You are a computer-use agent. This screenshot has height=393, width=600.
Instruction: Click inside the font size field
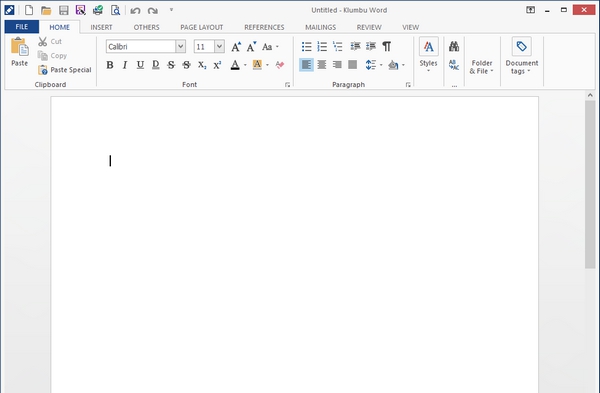[204, 47]
